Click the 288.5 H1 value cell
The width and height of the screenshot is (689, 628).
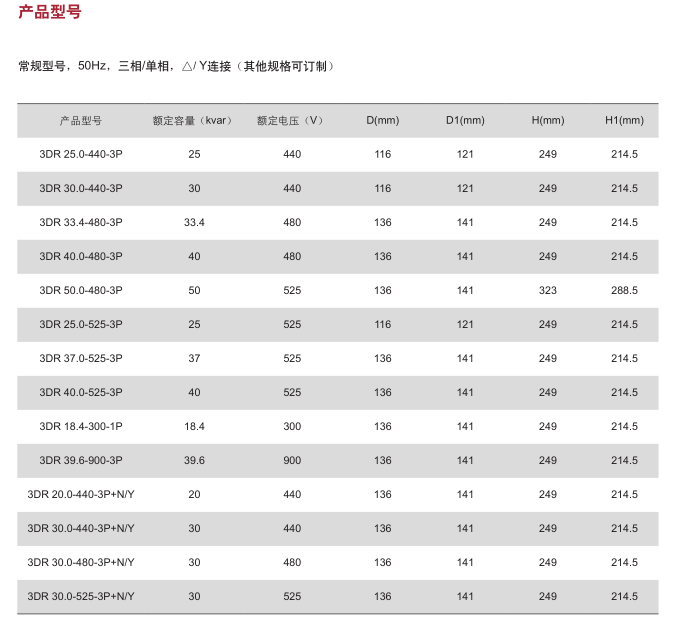click(625, 290)
